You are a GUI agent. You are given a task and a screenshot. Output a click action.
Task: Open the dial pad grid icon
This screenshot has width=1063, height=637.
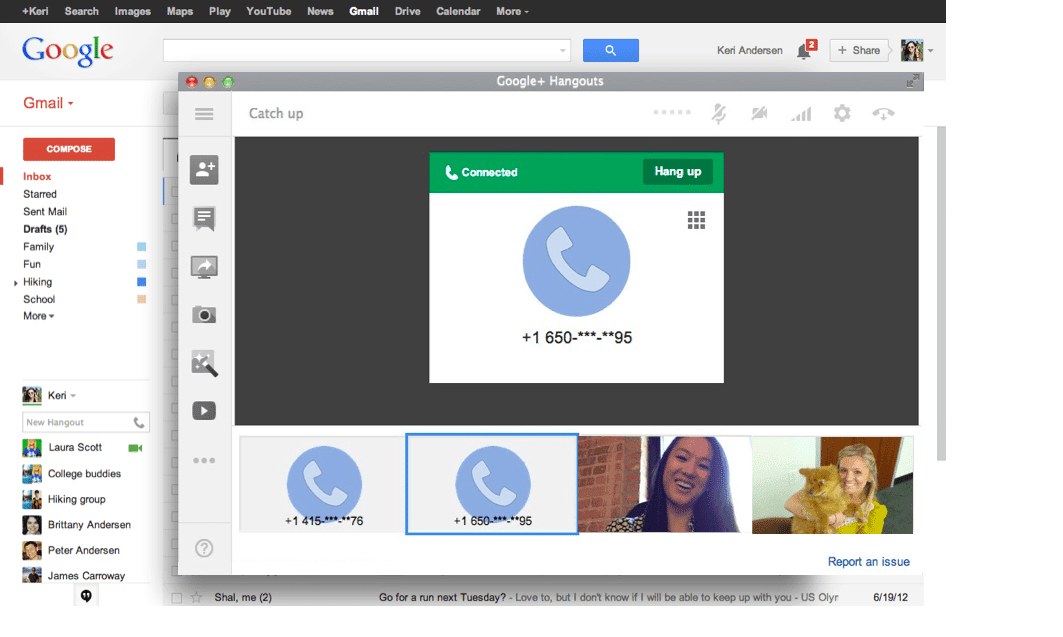point(696,220)
